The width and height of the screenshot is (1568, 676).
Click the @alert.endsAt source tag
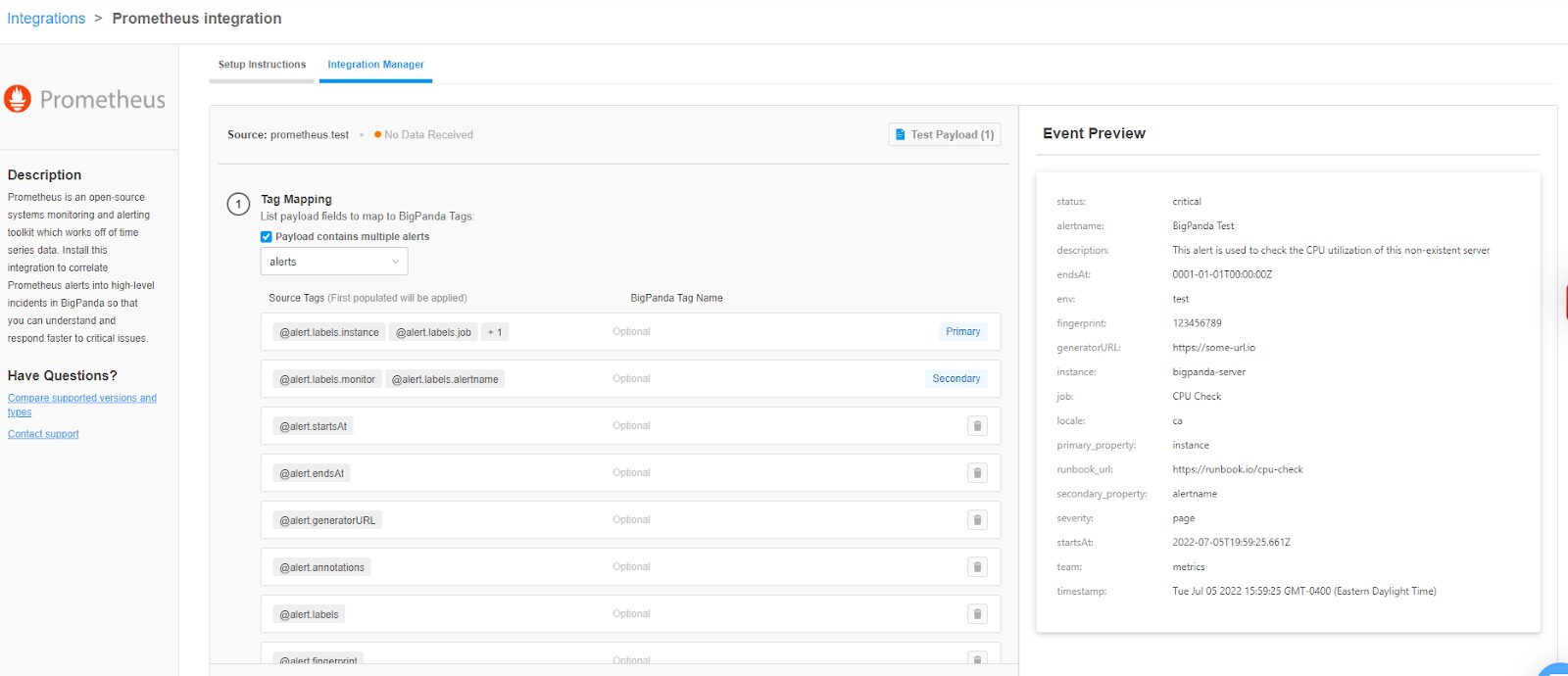click(x=312, y=473)
